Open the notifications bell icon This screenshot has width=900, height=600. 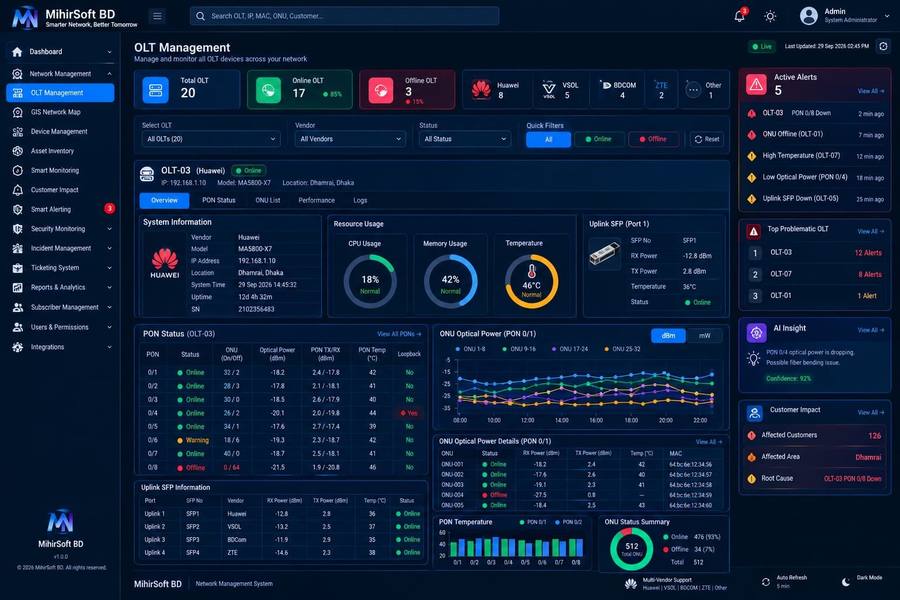click(x=739, y=16)
